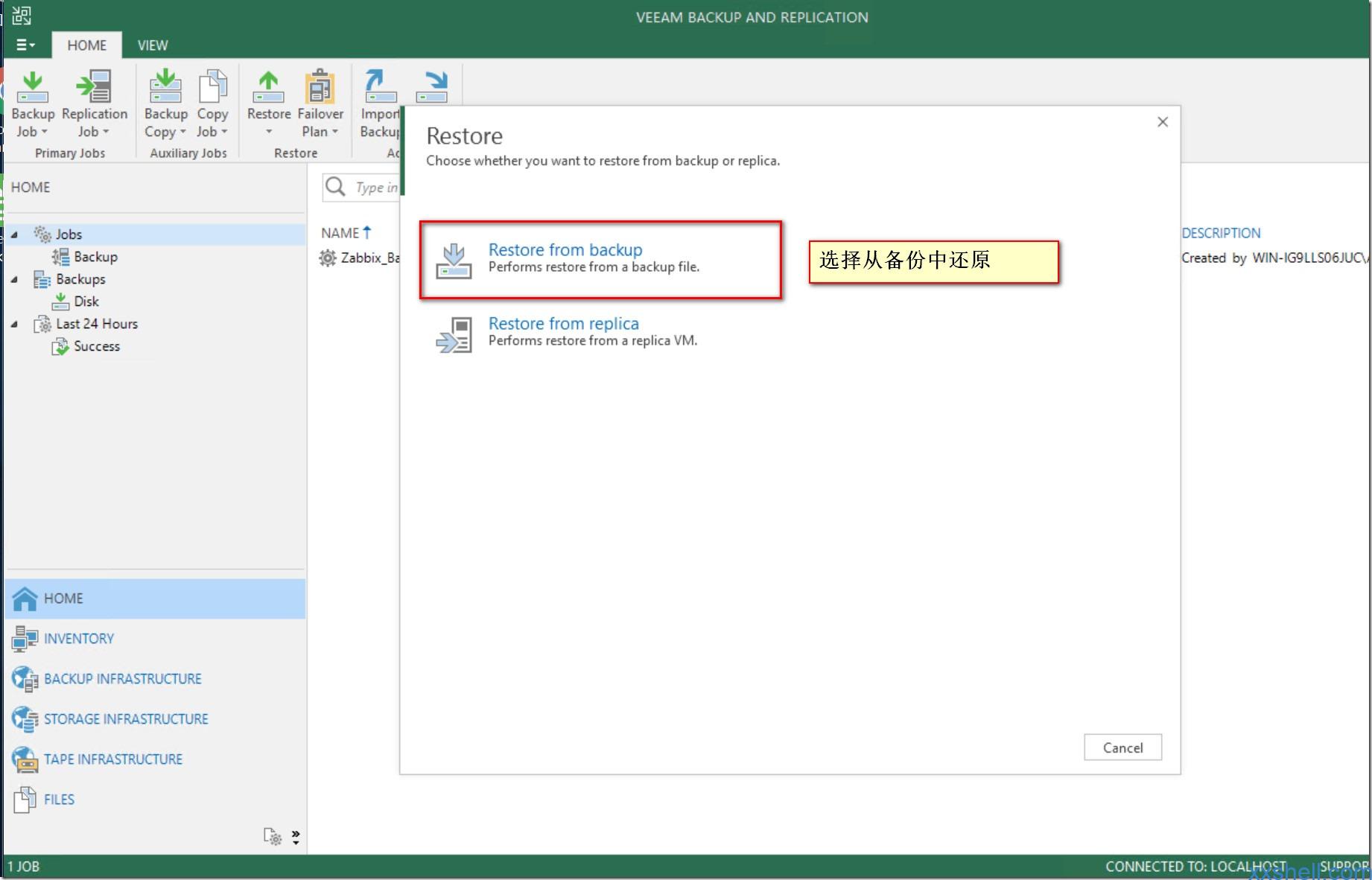
Task: Click the job search input field
Action: 362,187
